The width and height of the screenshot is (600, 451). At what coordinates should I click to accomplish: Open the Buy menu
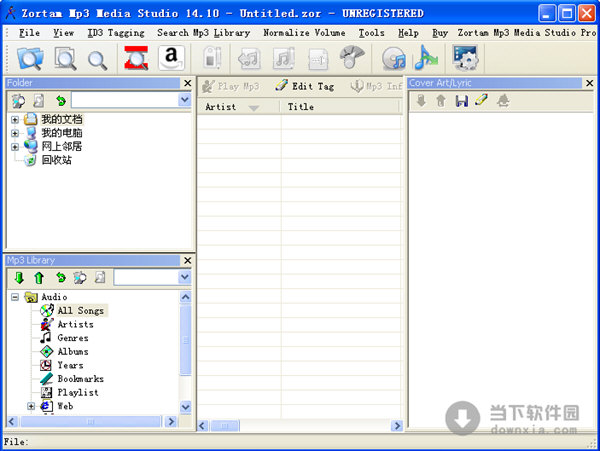[x=440, y=33]
